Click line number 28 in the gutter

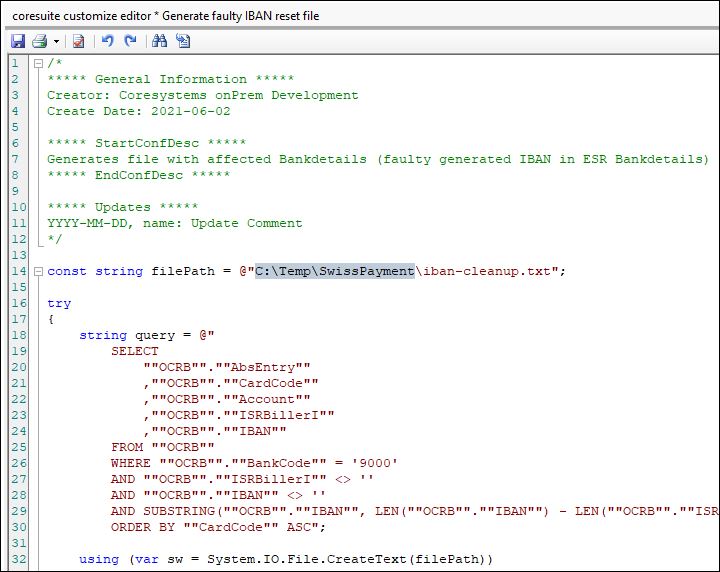click(14, 495)
